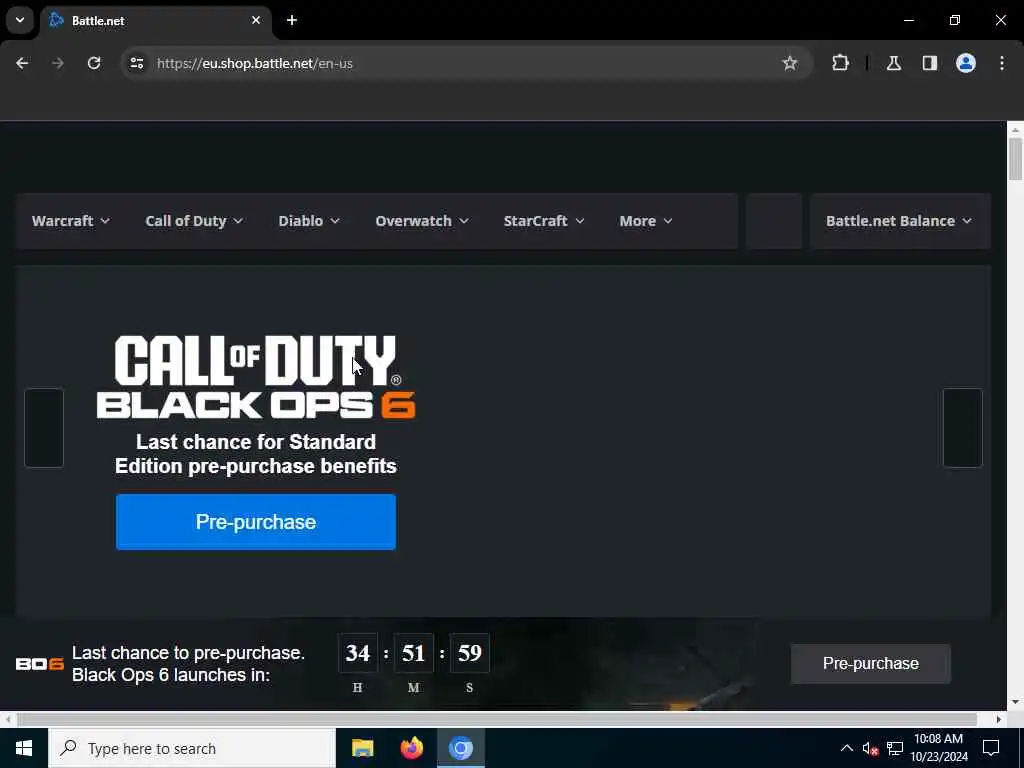1024x768 pixels.
Task: Open the tab search dropdown
Action: pos(20,20)
